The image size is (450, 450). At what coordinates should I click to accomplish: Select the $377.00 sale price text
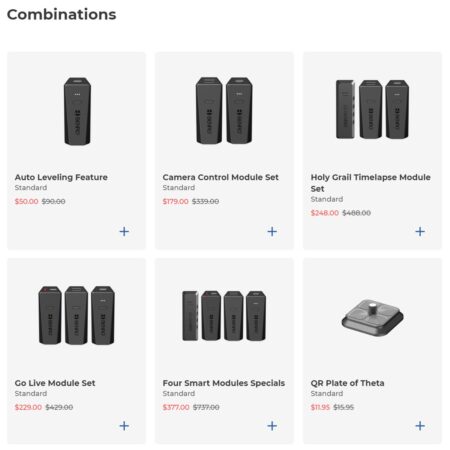[x=176, y=407]
